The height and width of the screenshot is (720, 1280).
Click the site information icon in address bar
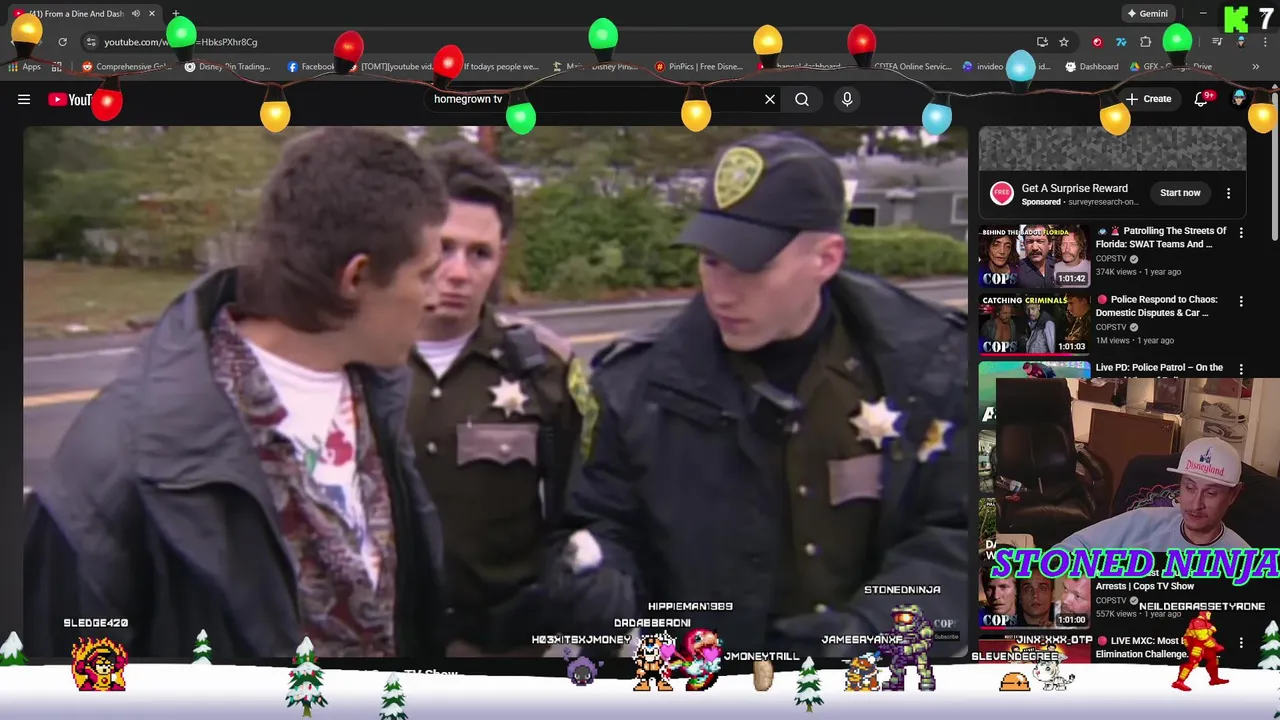coord(91,42)
